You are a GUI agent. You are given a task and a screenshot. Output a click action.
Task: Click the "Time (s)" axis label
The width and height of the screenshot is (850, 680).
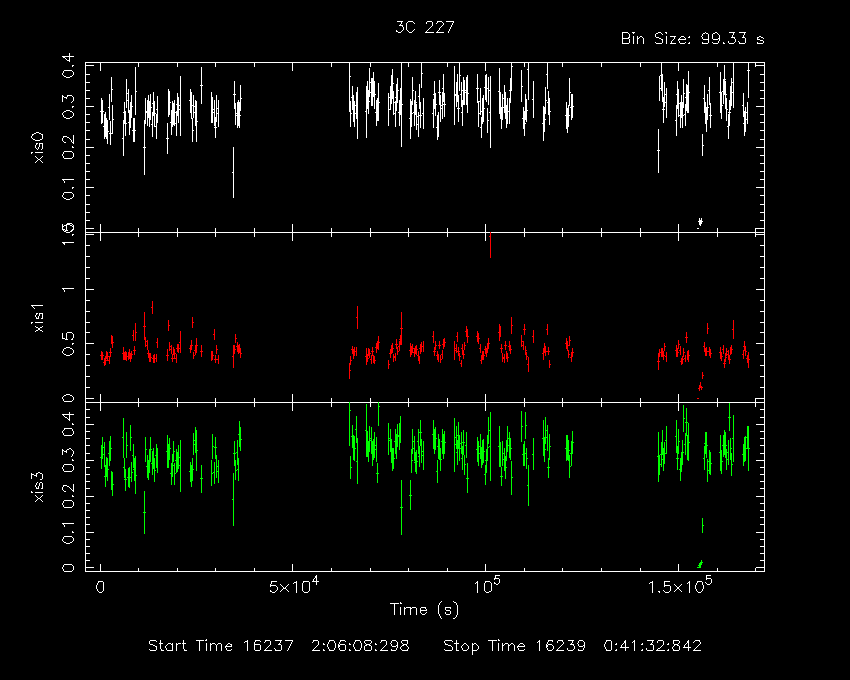tap(424, 610)
